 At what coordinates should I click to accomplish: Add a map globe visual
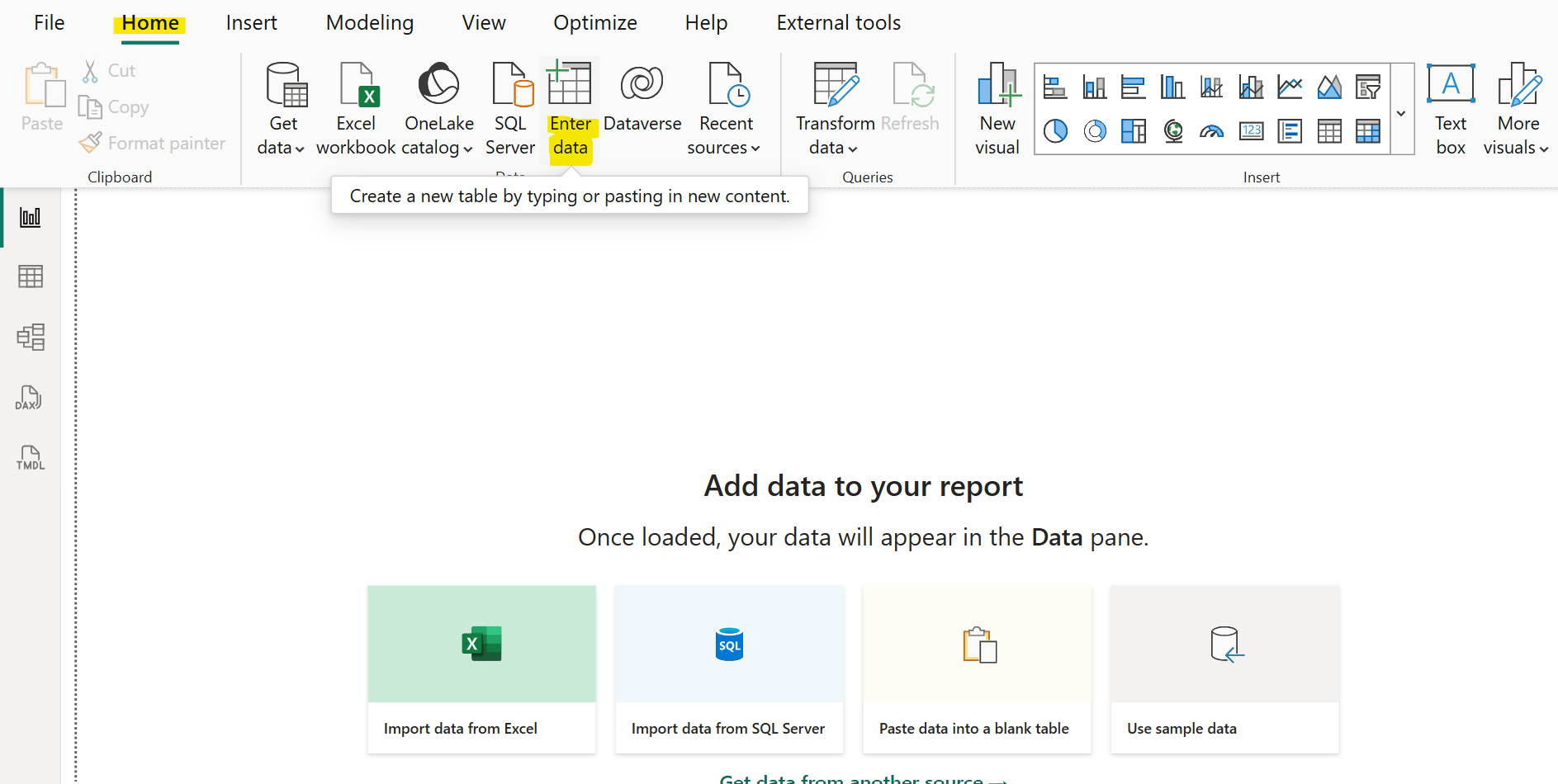pyautogui.click(x=1173, y=131)
